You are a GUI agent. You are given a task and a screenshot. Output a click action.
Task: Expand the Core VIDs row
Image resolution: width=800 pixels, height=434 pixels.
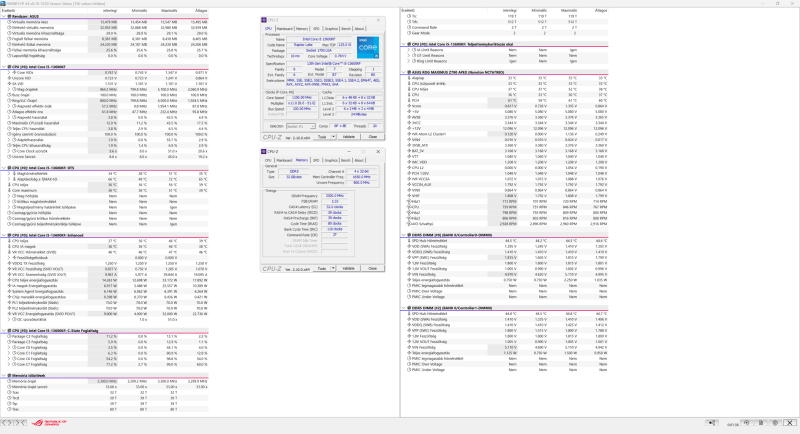[x=9, y=73]
